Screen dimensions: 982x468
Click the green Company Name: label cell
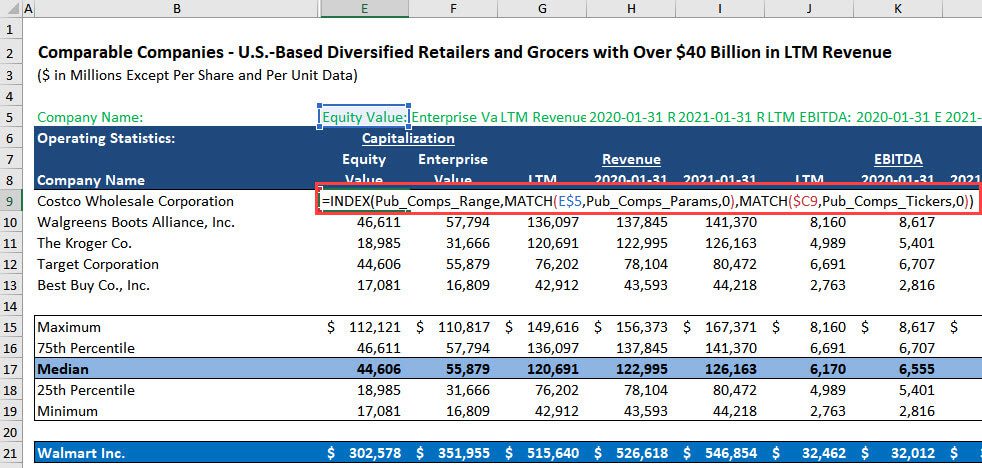click(90, 117)
